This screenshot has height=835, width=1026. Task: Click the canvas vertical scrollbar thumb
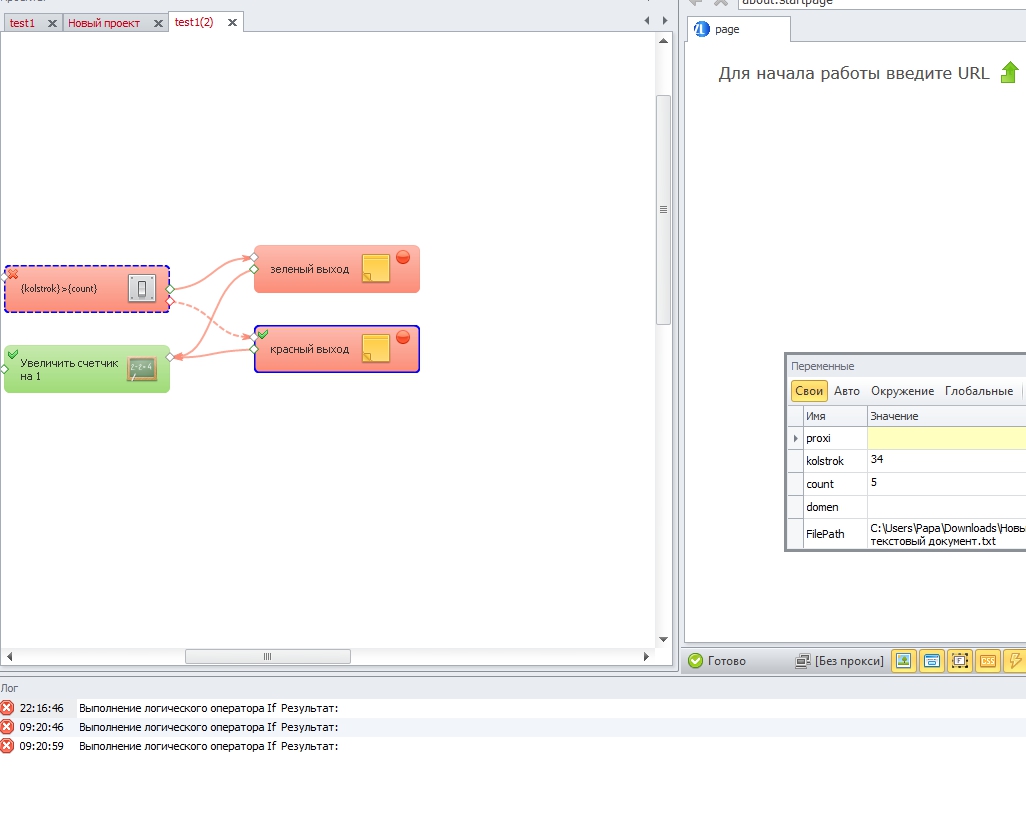[663, 209]
